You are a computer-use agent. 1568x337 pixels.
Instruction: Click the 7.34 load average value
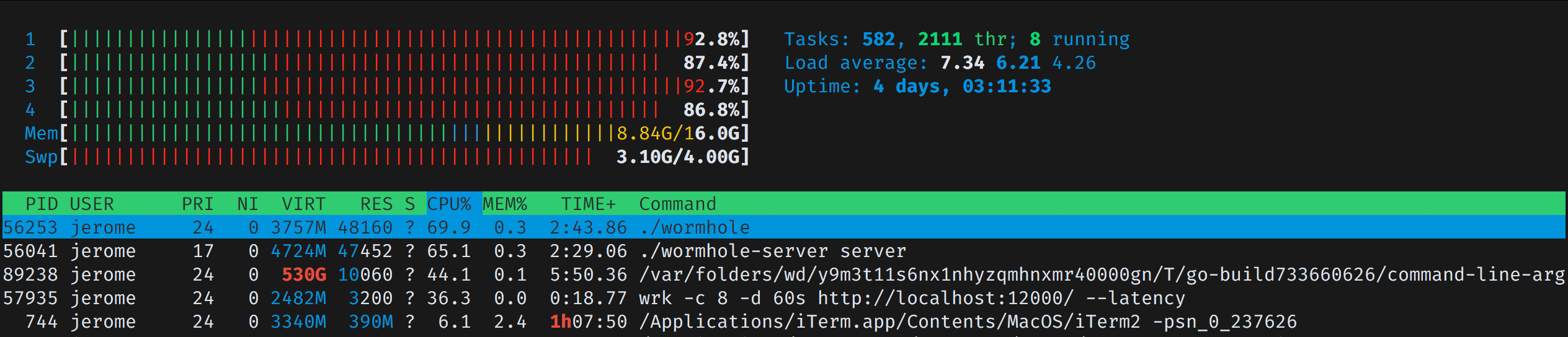963,63
